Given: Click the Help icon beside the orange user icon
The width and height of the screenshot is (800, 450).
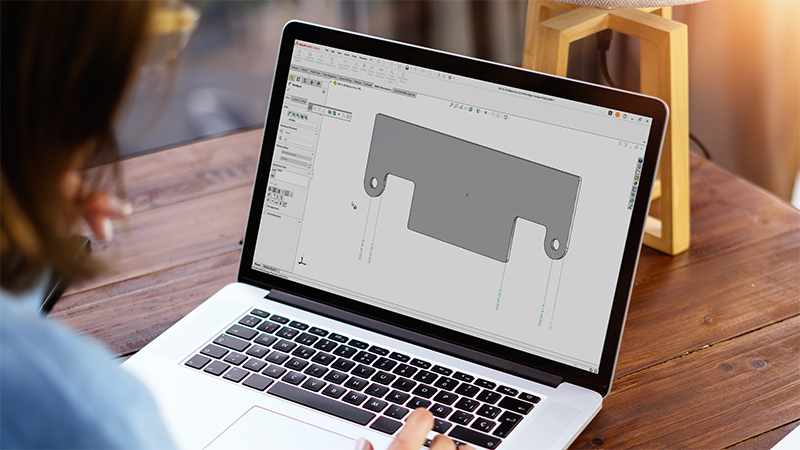Looking at the screenshot, I should (x=624, y=116).
